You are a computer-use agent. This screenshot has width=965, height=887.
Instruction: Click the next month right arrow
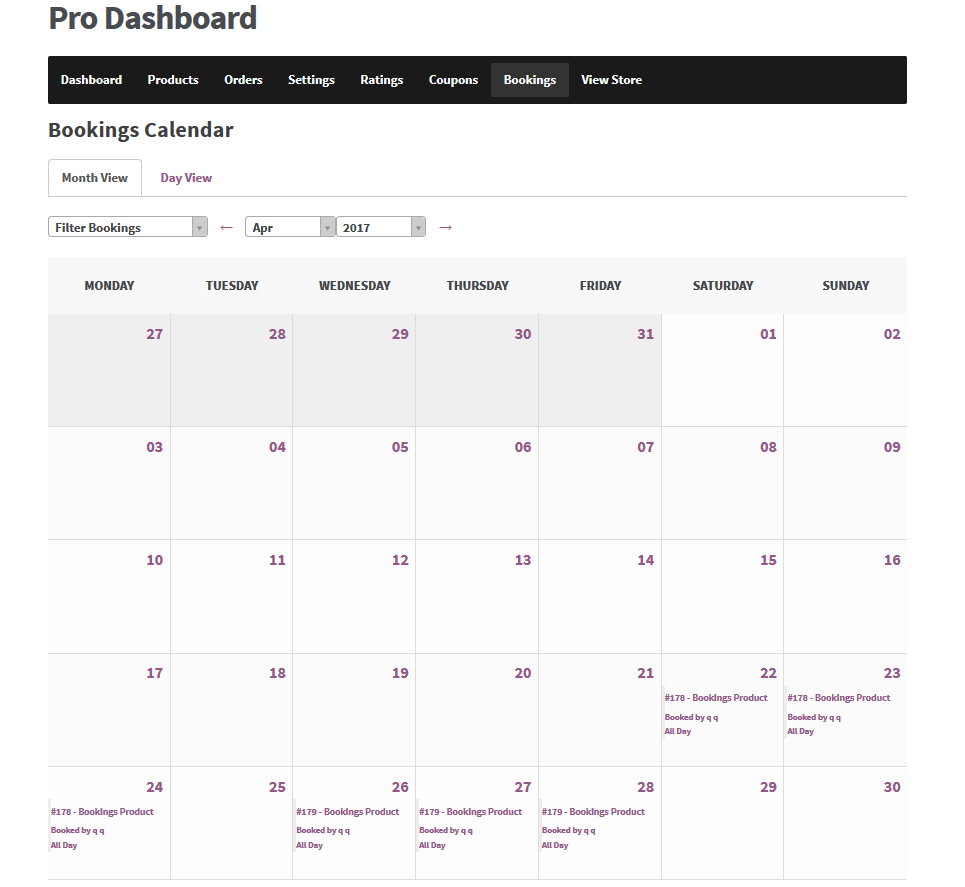(x=446, y=227)
